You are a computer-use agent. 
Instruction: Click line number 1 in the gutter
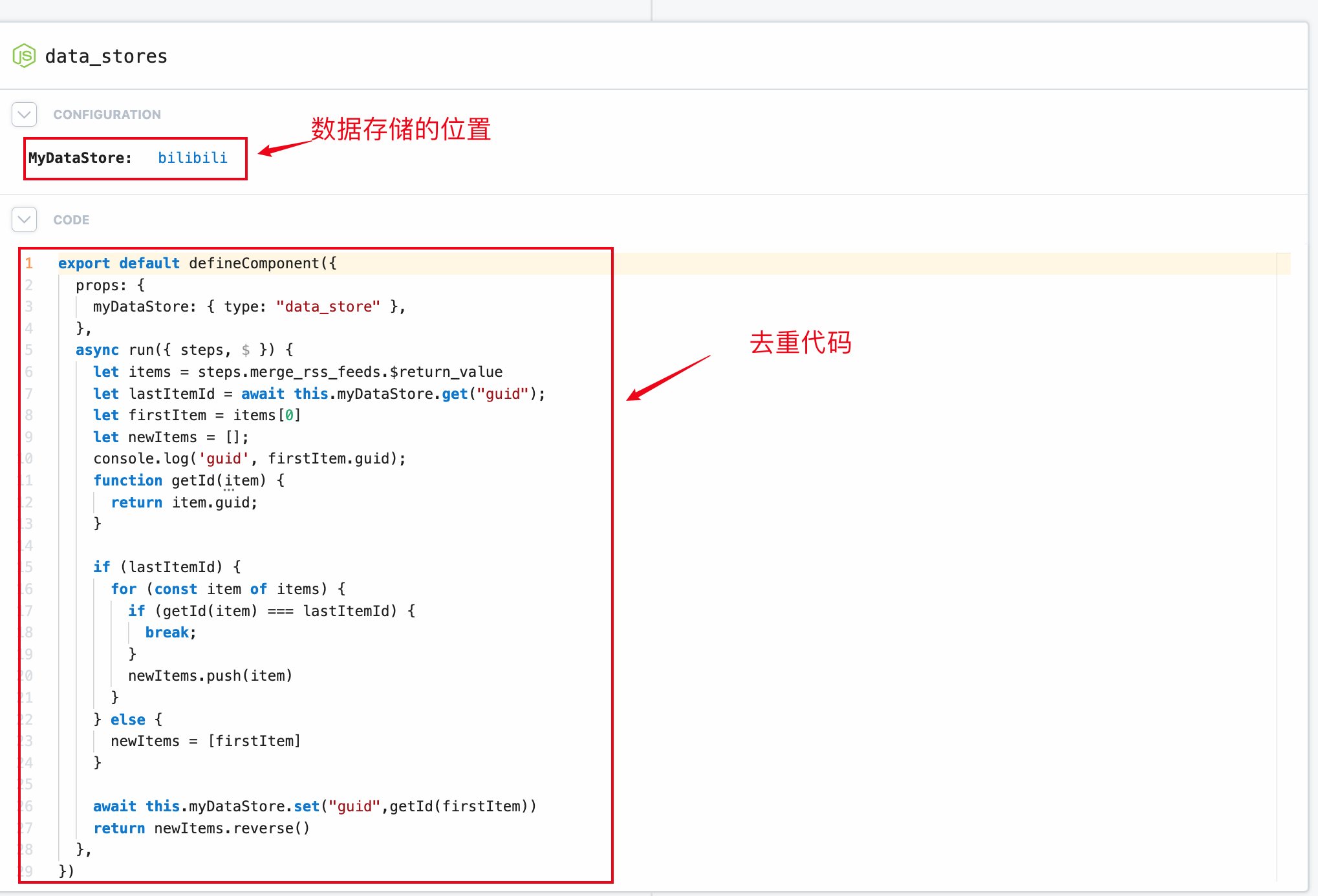(x=29, y=263)
